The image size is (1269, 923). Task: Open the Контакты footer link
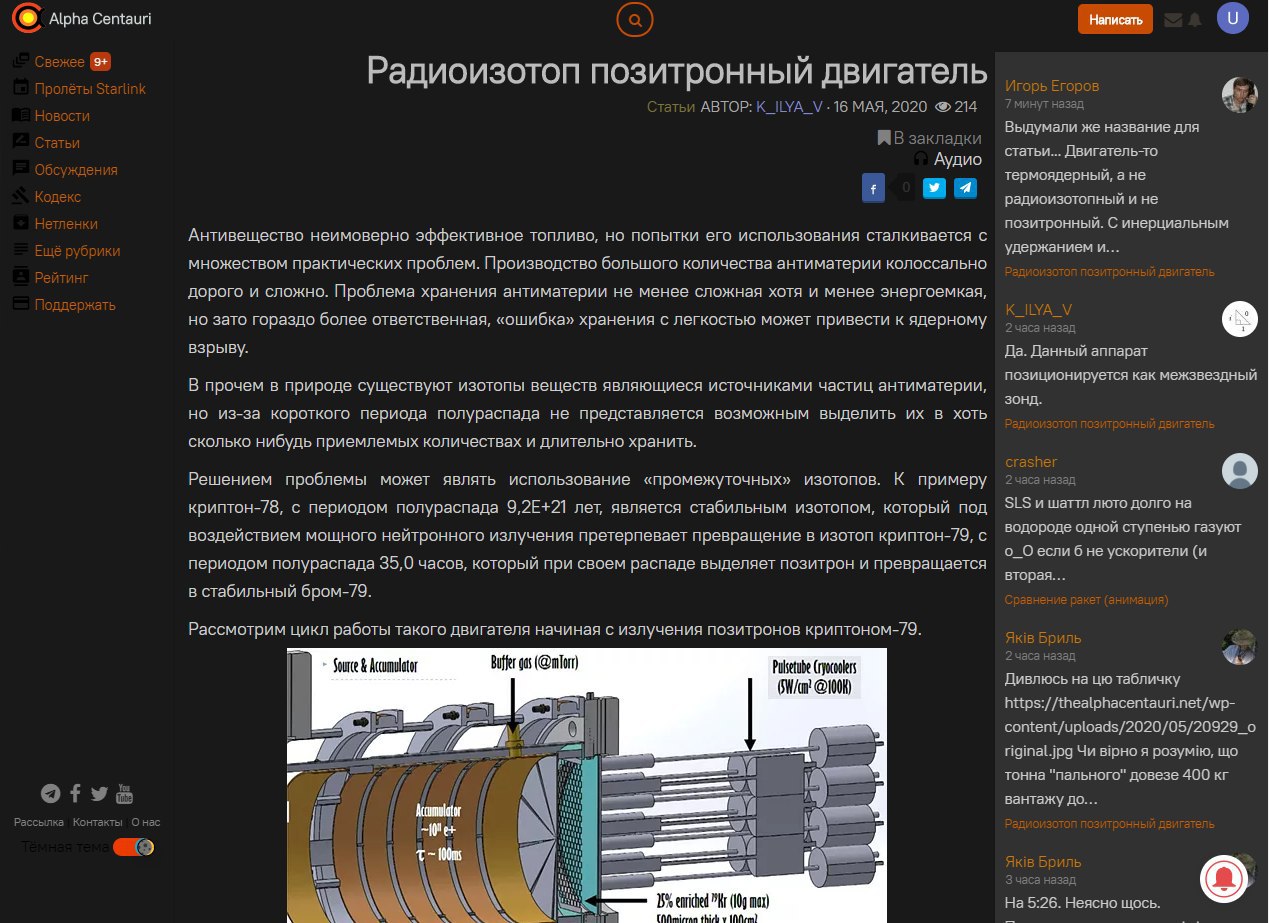coord(98,822)
